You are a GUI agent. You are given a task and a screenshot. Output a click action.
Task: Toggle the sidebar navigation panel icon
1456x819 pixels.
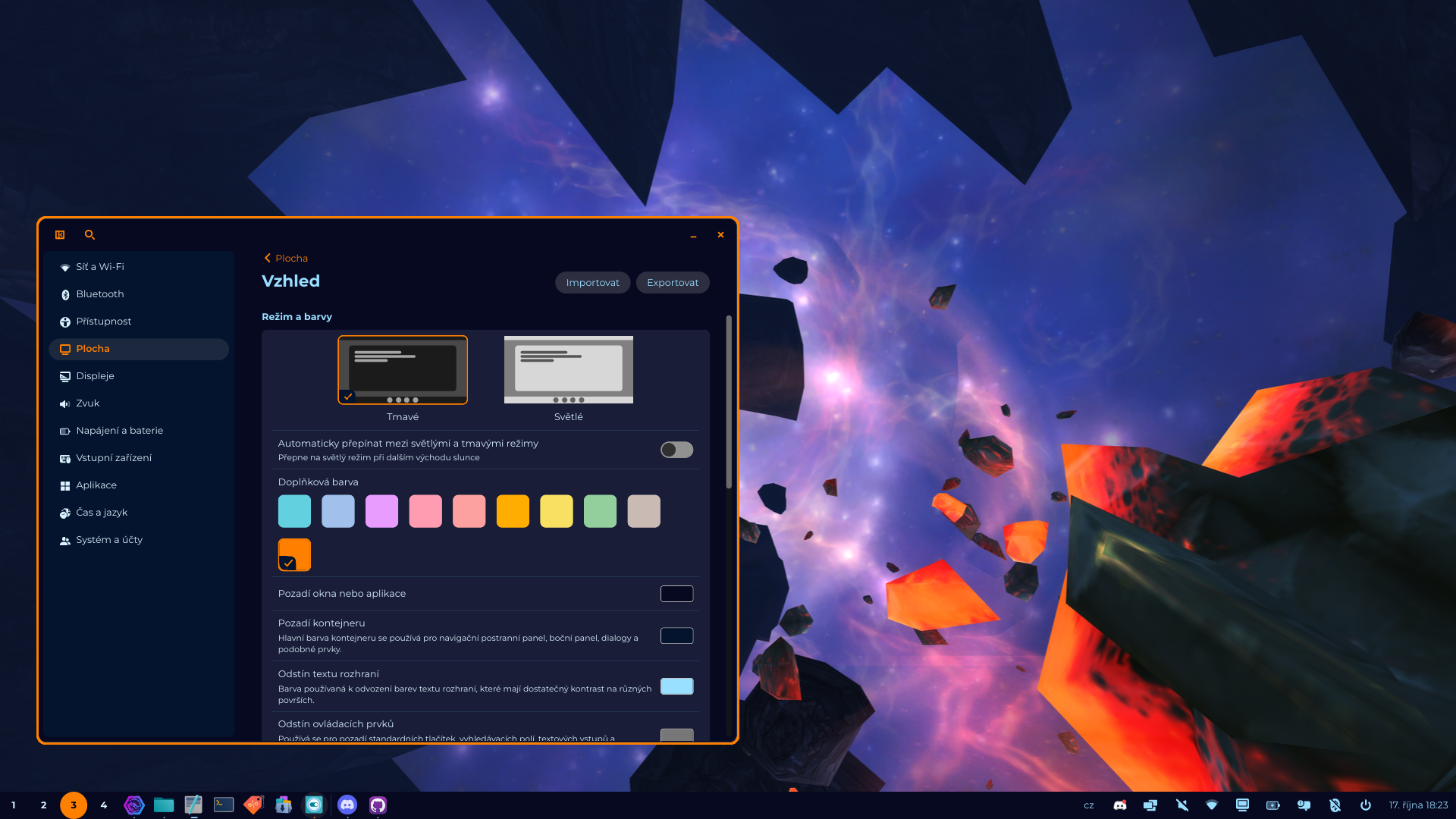pos(60,235)
